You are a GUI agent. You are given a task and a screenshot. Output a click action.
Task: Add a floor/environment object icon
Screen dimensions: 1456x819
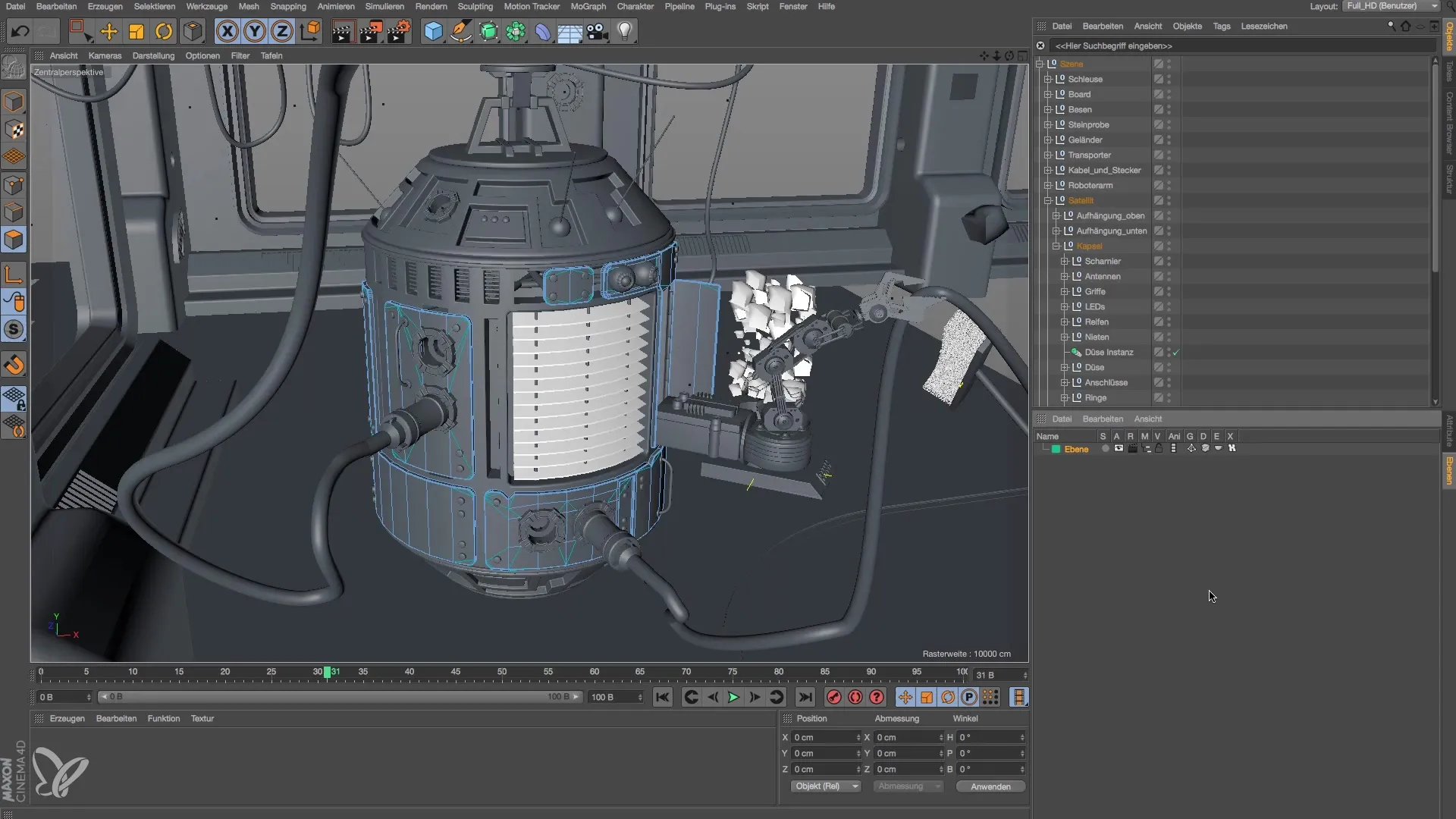click(570, 31)
